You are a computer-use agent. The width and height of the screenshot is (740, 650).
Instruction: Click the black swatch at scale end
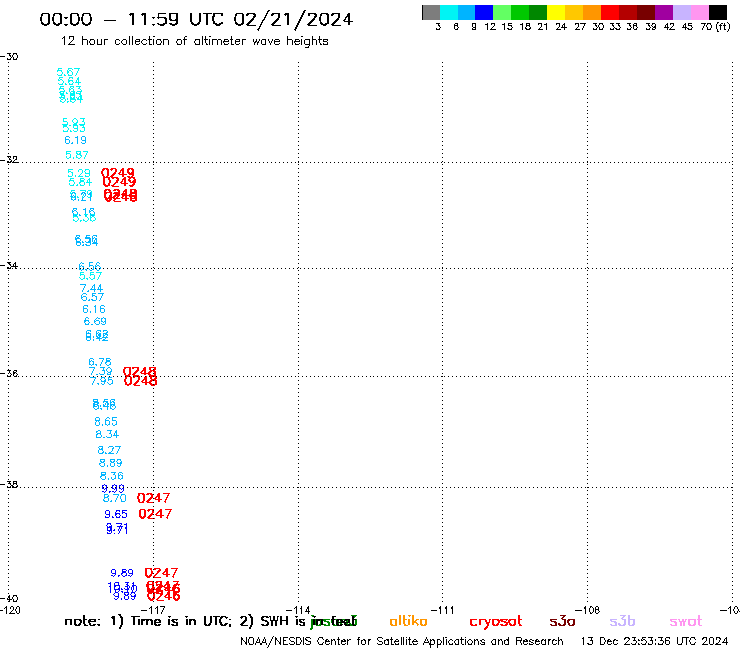717,12
